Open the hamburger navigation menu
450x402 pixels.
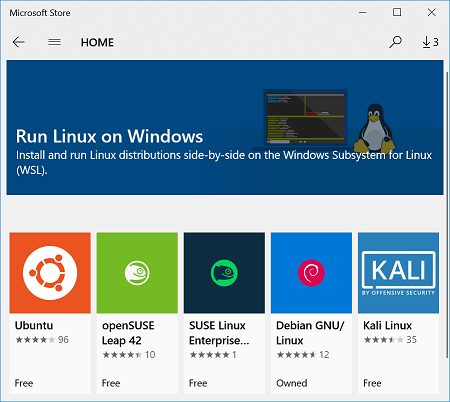point(54,42)
